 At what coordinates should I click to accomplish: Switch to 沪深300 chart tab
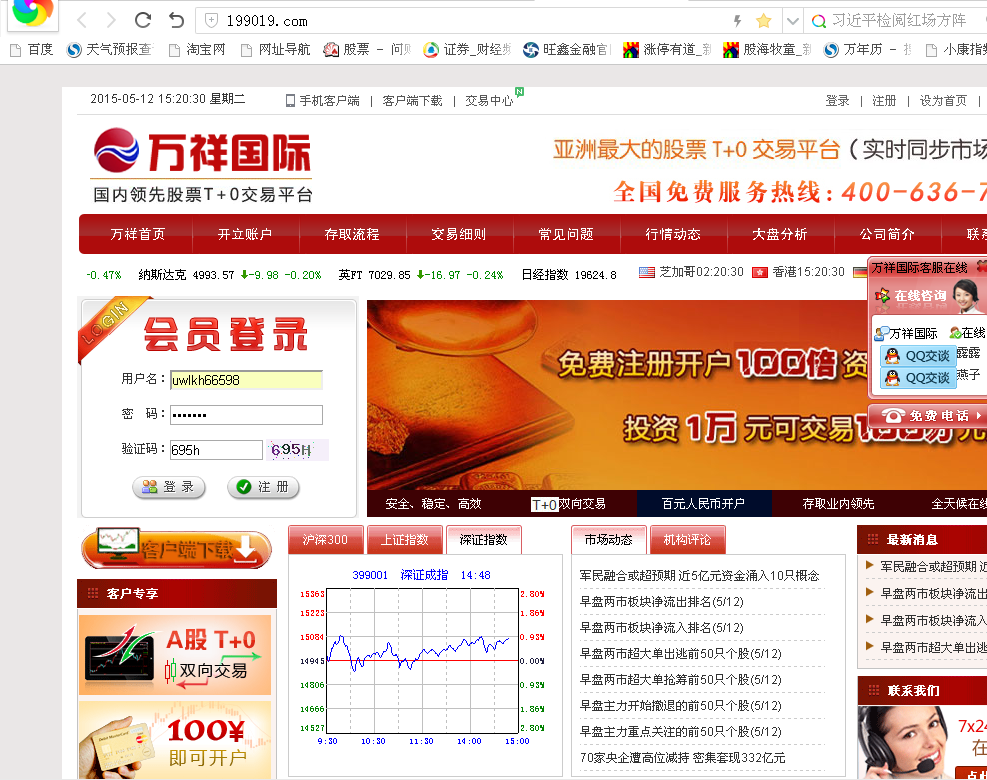[x=325, y=540]
